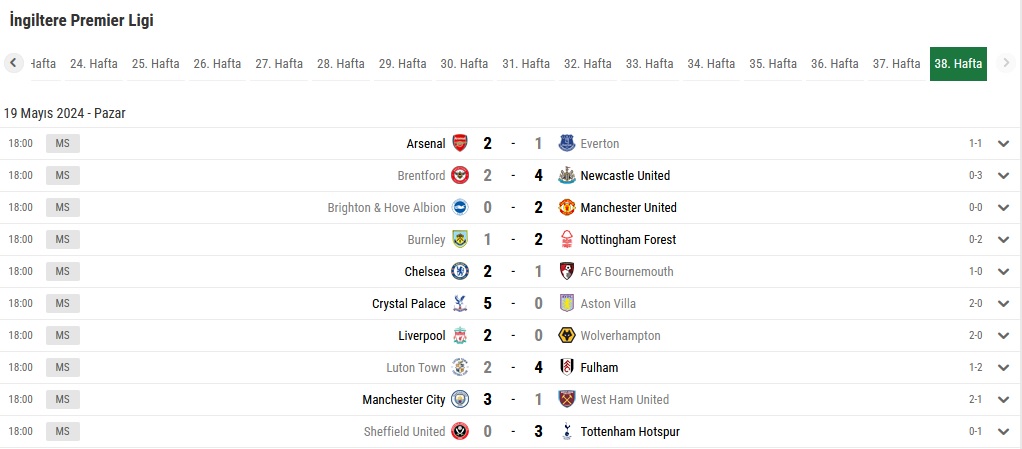
Task: Click the Tottenham Hotspur cockerel logo
Action: coord(566,431)
